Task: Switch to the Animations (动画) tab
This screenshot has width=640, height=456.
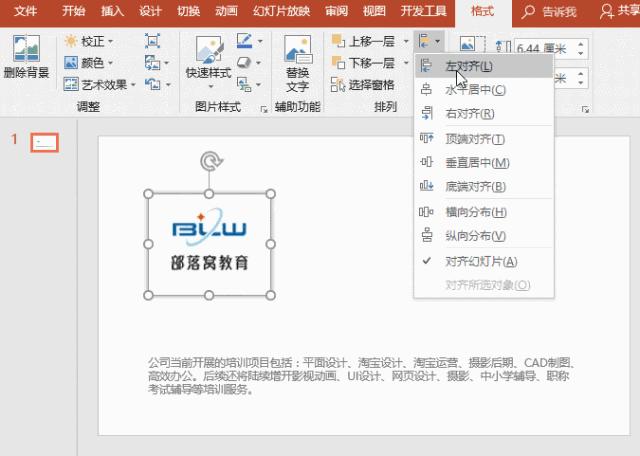Action: point(227,11)
